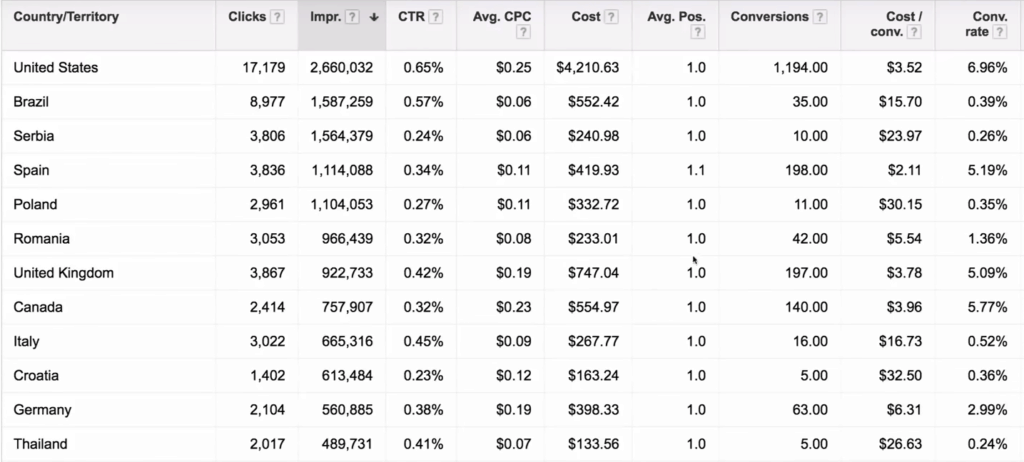This screenshot has width=1024, height=462.
Task: Click Serbia impressions 1,564,379
Action: click(342, 136)
